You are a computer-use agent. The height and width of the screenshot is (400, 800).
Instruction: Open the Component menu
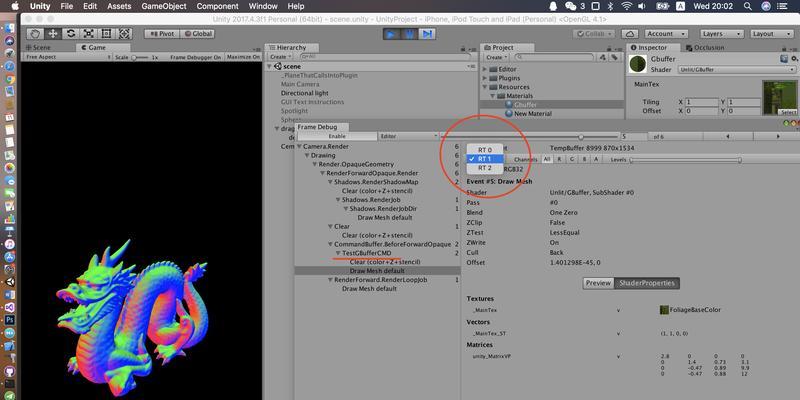(218, 7)
